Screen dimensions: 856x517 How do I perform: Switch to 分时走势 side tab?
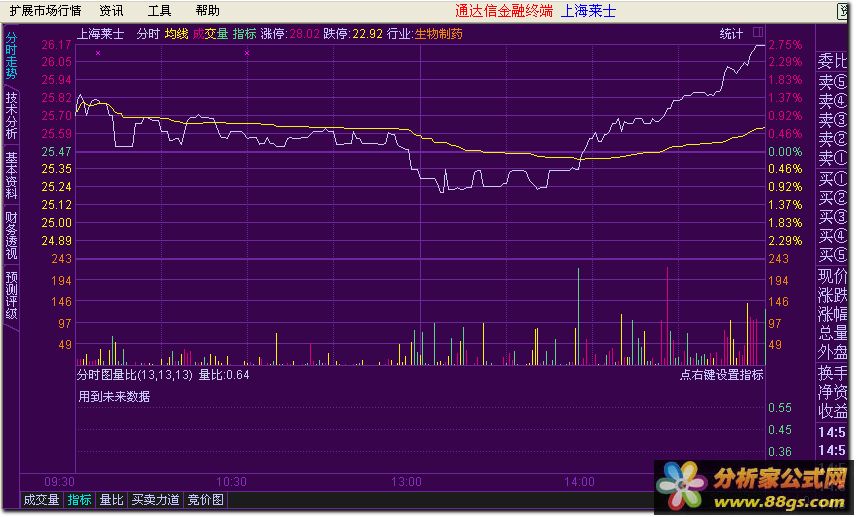11,55
